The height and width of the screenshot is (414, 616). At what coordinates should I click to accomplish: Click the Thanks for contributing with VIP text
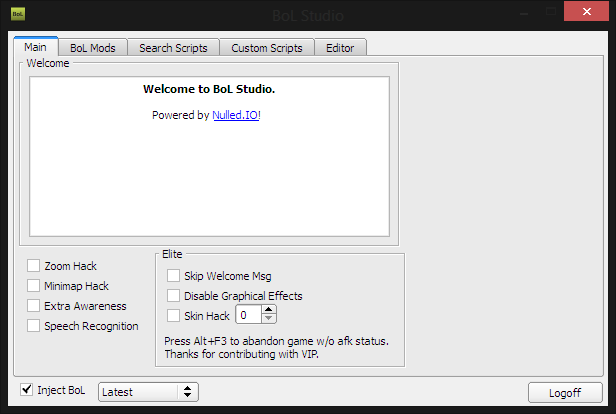tap(242, 354)
